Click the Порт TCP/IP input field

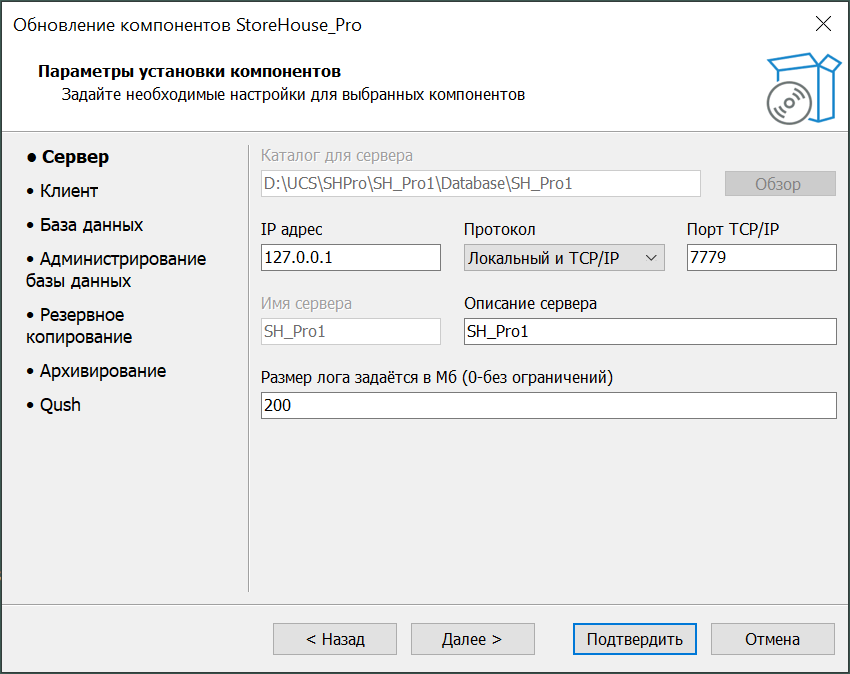pyautogui.click(x=761, y=258)
